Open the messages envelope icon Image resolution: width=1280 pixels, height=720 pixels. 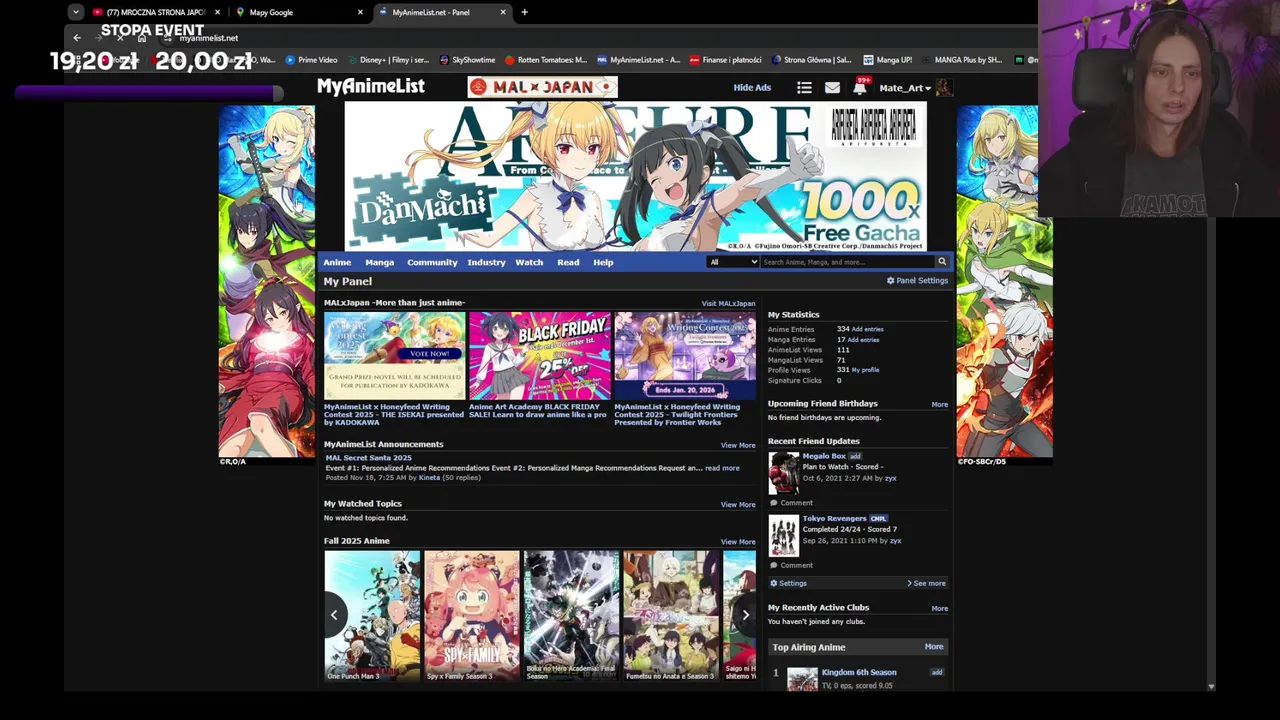(832, 88)
